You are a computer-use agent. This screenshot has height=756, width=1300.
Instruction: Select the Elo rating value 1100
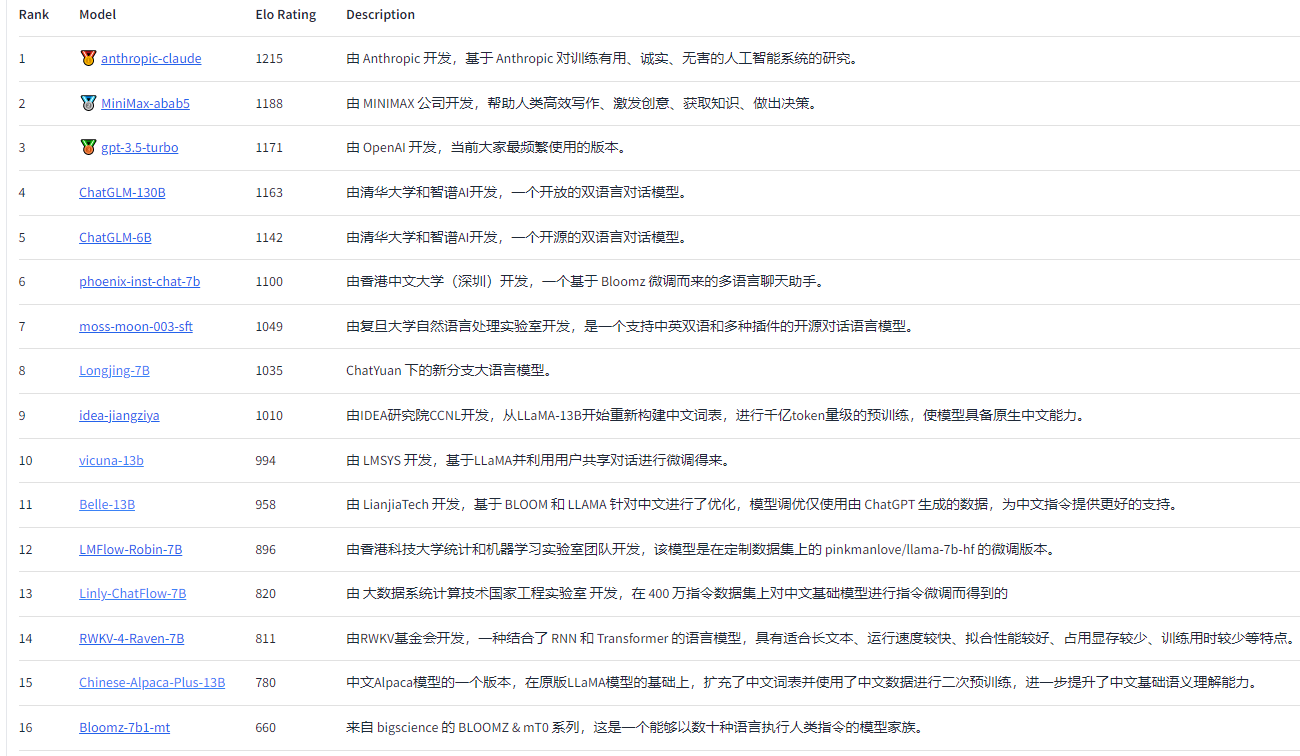[269, 281]
